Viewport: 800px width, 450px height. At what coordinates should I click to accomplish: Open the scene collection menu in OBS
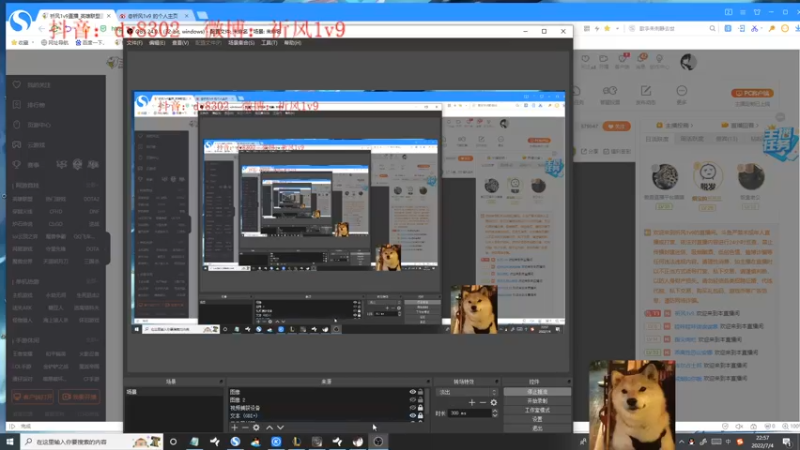241,43
